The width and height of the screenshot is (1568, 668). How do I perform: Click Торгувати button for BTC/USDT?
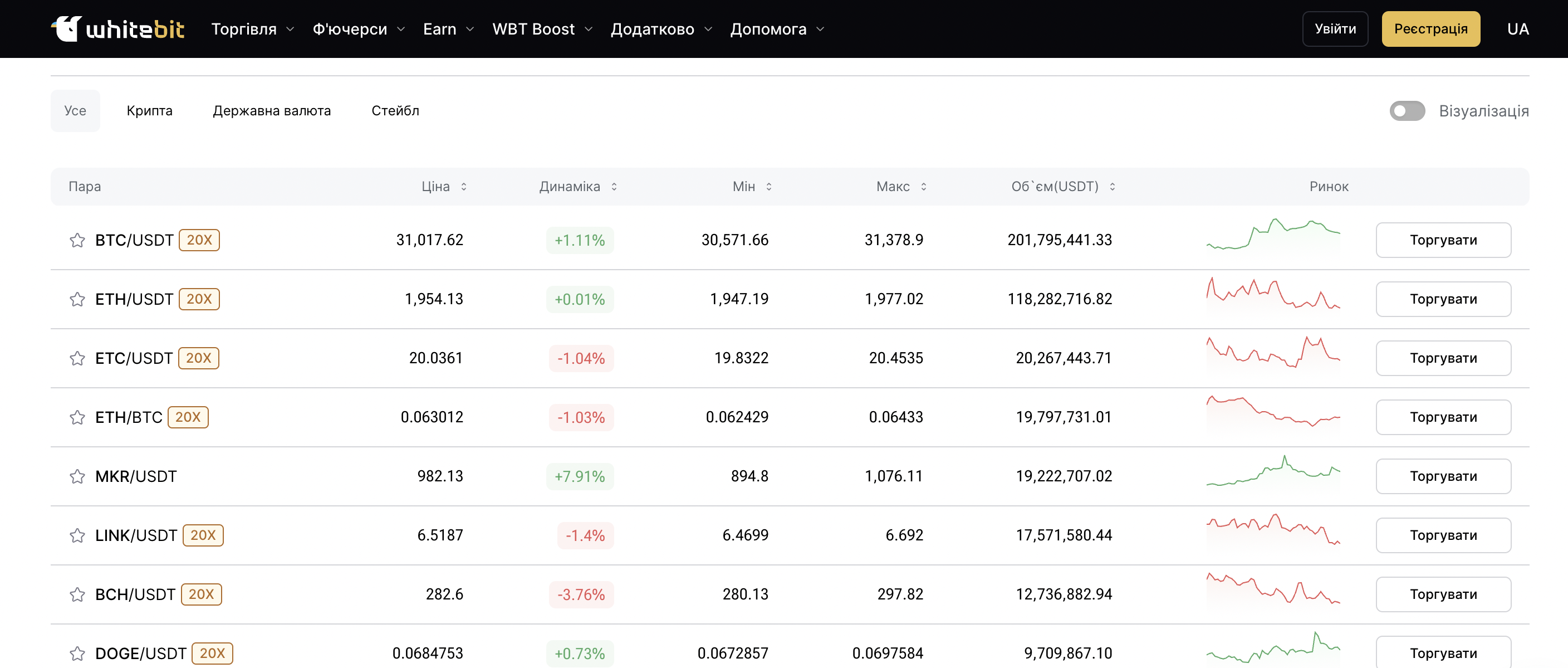click(1444, 239)
